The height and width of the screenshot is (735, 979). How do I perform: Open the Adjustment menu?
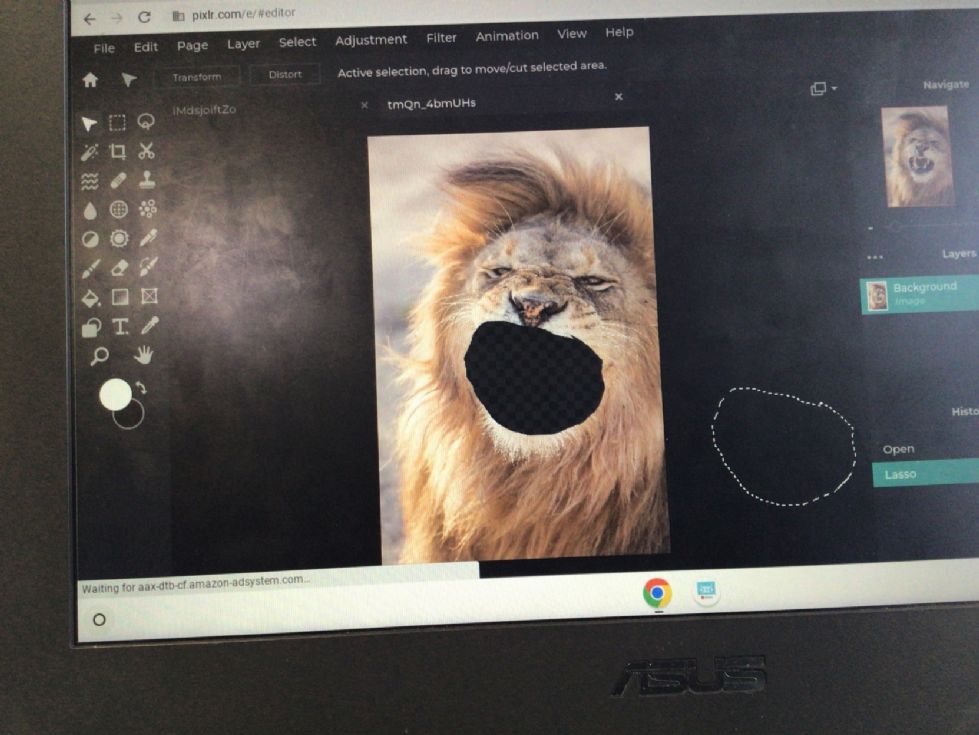(x=371, y=40)
